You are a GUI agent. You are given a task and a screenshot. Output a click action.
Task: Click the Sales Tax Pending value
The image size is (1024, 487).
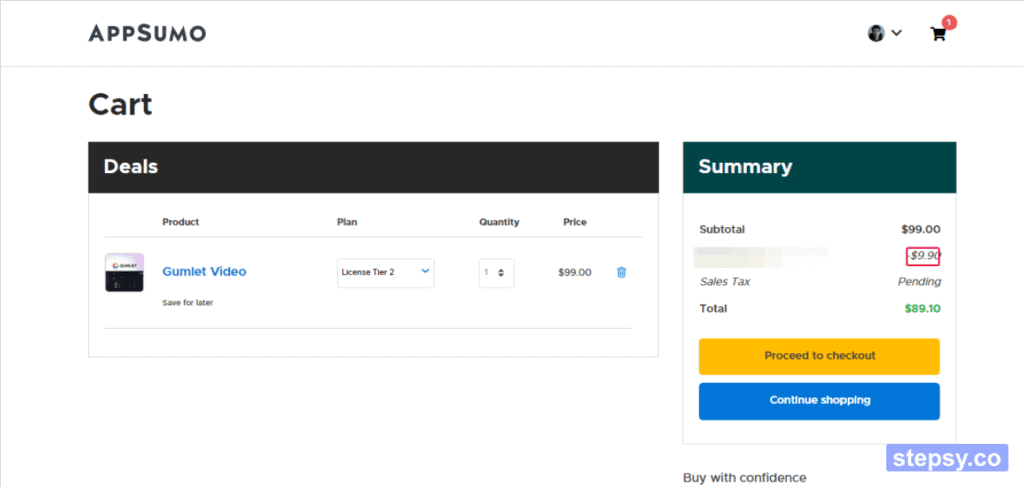pos(919,282)
